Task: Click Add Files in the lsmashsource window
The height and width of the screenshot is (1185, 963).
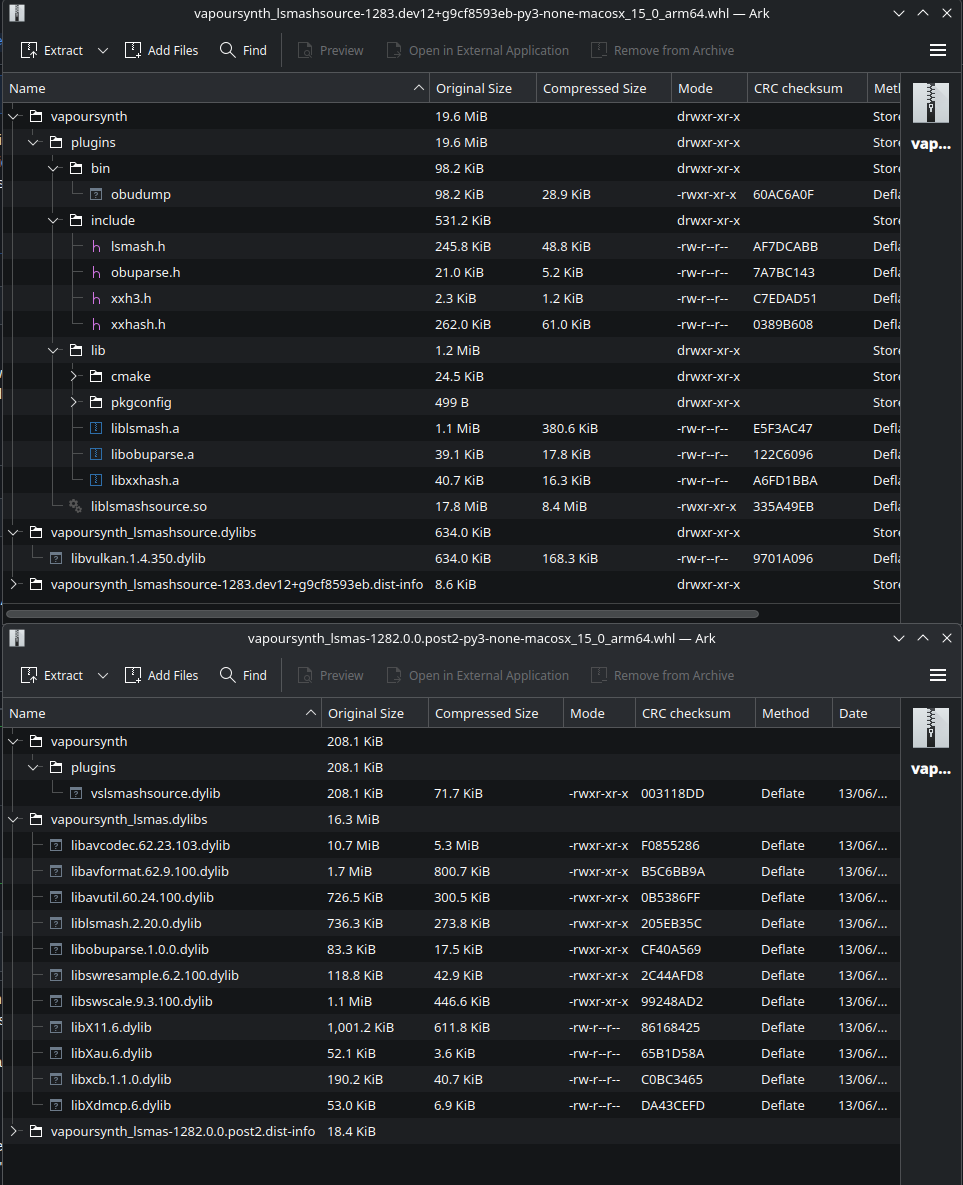Action: pyautogui.click(x=161, y=51)
